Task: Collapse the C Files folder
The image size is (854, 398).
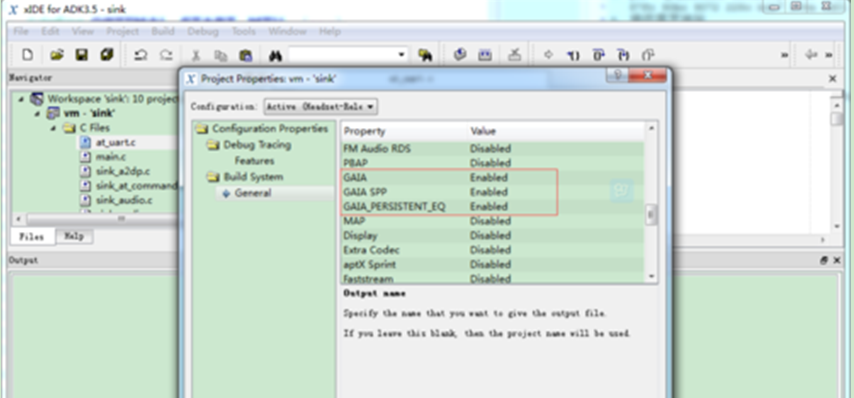Action: [54, 128]
